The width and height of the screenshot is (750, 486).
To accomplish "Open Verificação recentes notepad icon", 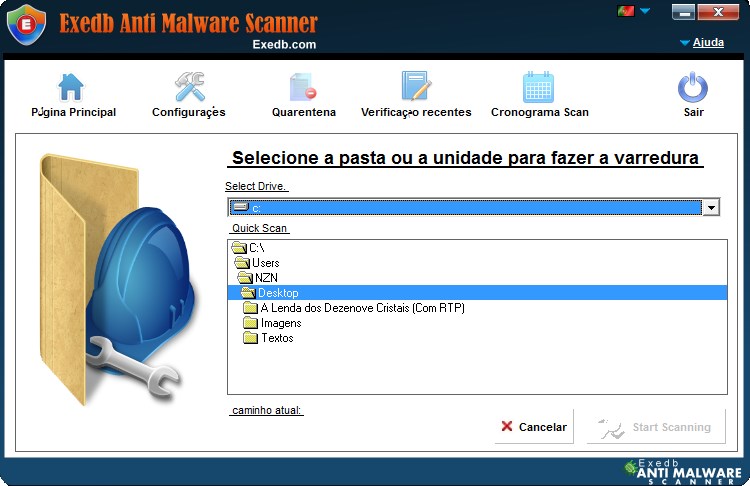I will click(x=416, y=86).
